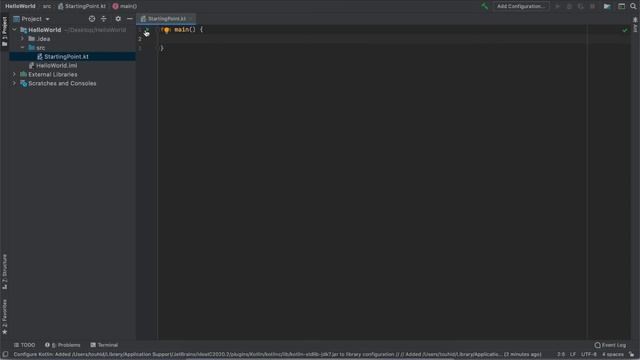Hide the Project tool window with minus icon
640x360 pixels.
pos(130,19)
